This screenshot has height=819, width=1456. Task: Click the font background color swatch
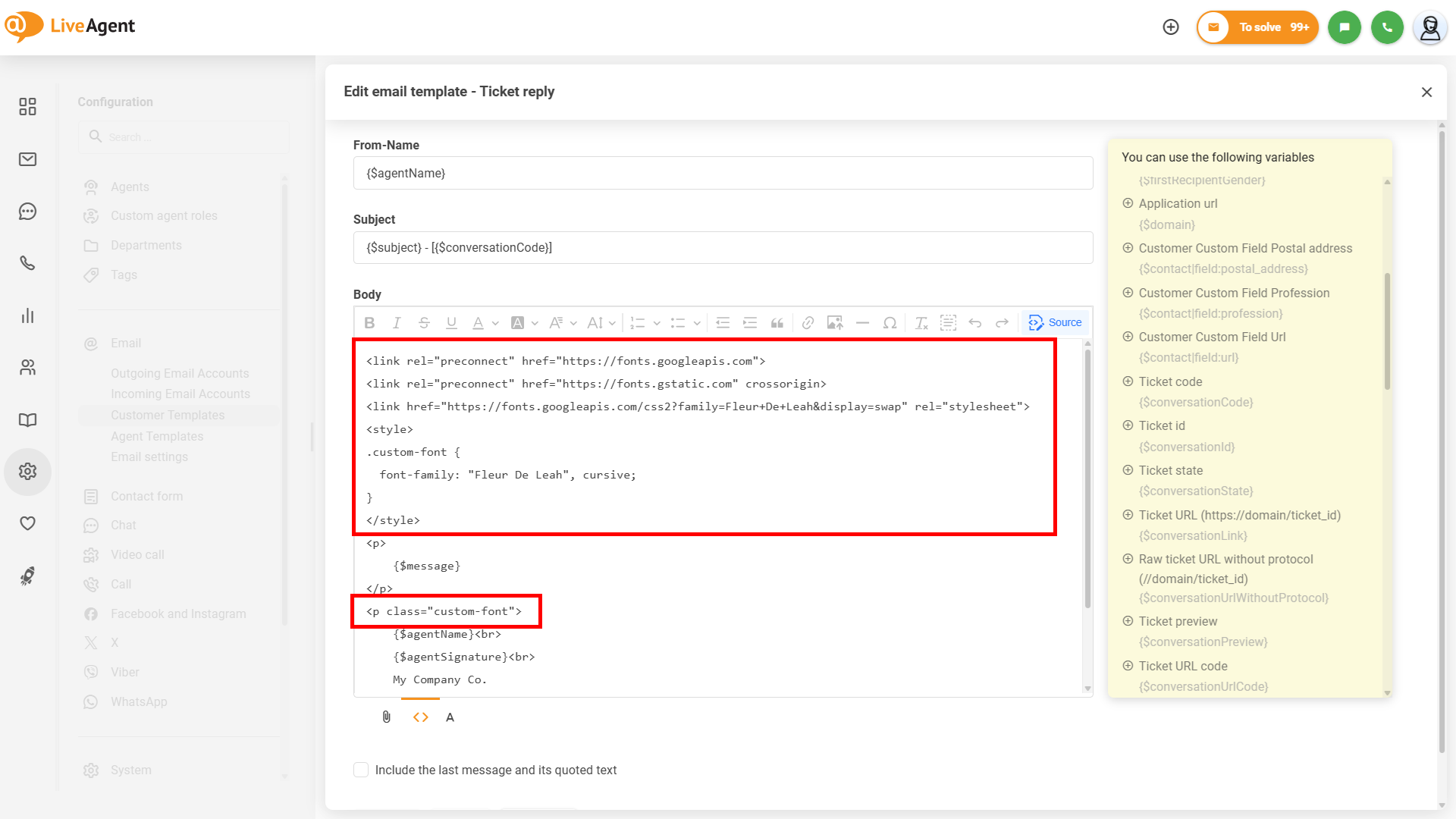coord(518,323)
